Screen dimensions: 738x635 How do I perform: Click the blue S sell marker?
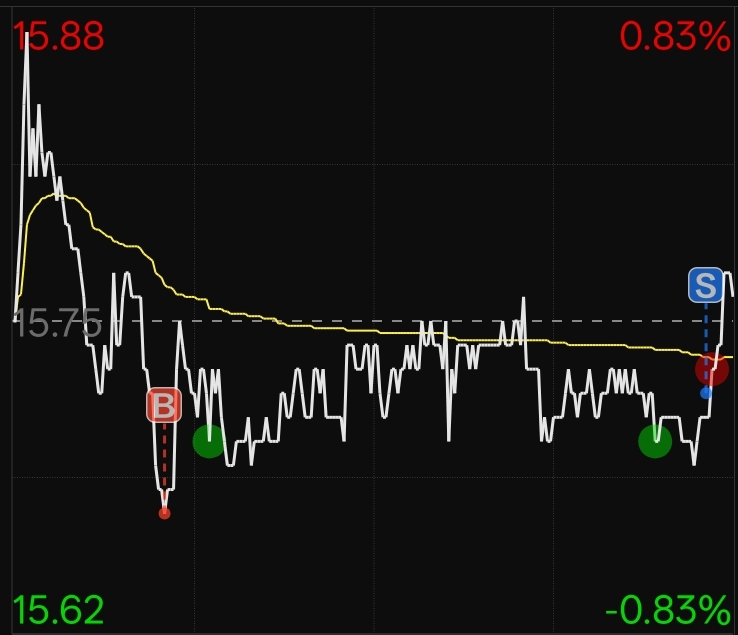706,285
